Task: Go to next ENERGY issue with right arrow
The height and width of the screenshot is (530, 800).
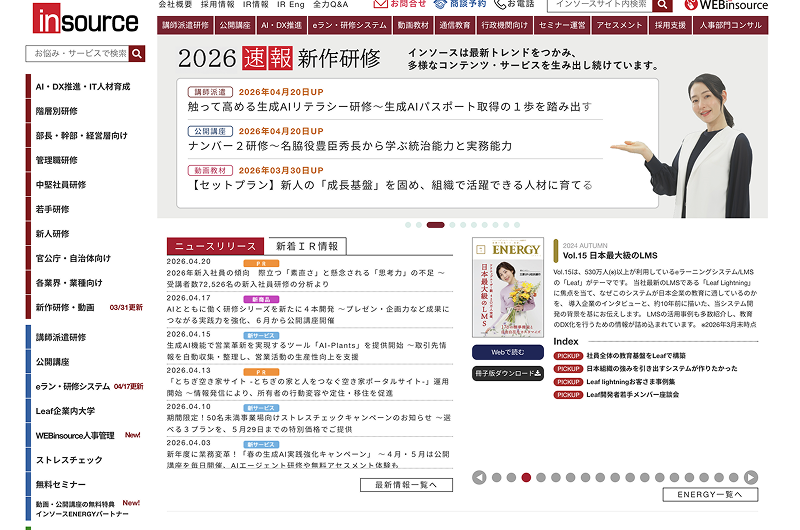Action: [751, 477]
